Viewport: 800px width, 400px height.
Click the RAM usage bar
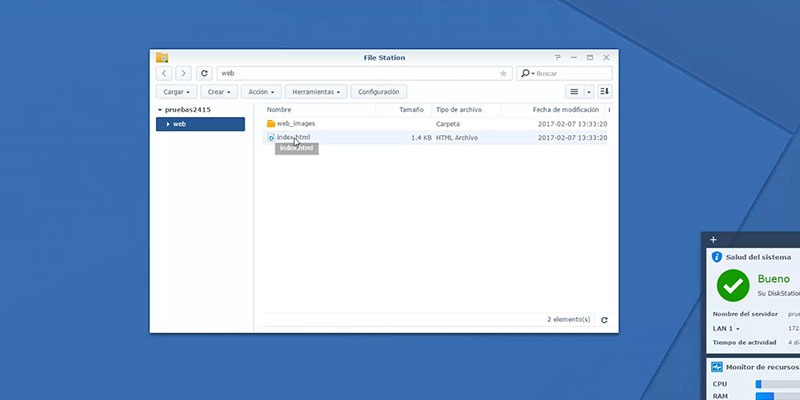[x=778, y=396]
